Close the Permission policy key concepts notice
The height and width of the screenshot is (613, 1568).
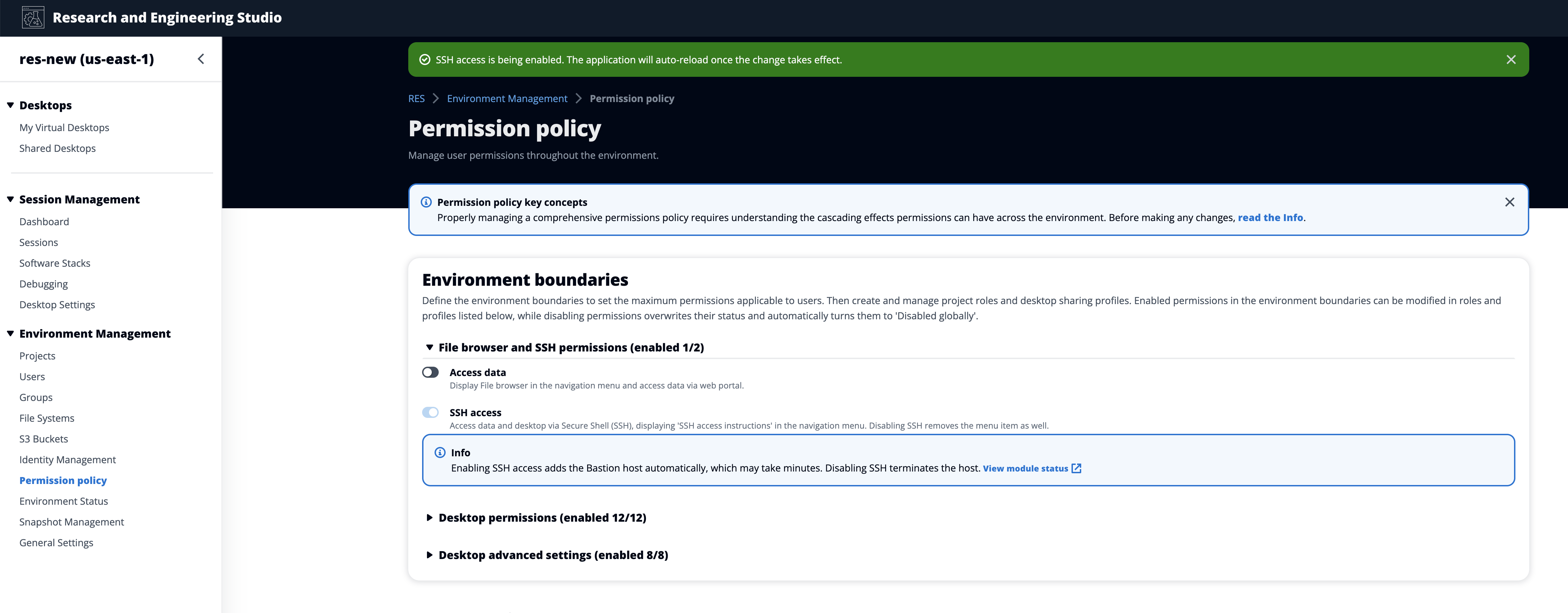click(1510, 202)
